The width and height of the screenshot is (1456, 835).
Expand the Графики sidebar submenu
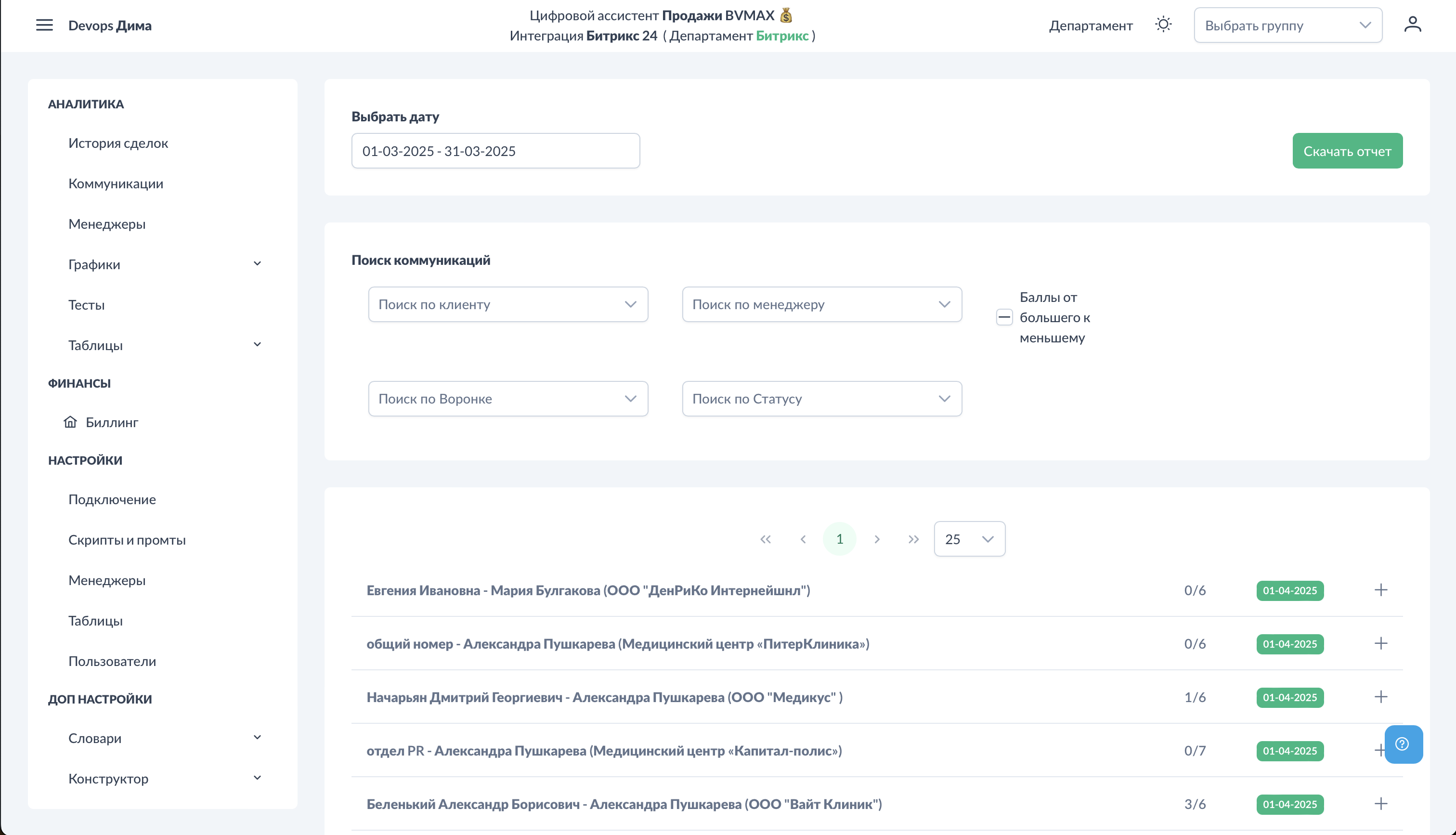pyautogui.click(x=258, y=264)
